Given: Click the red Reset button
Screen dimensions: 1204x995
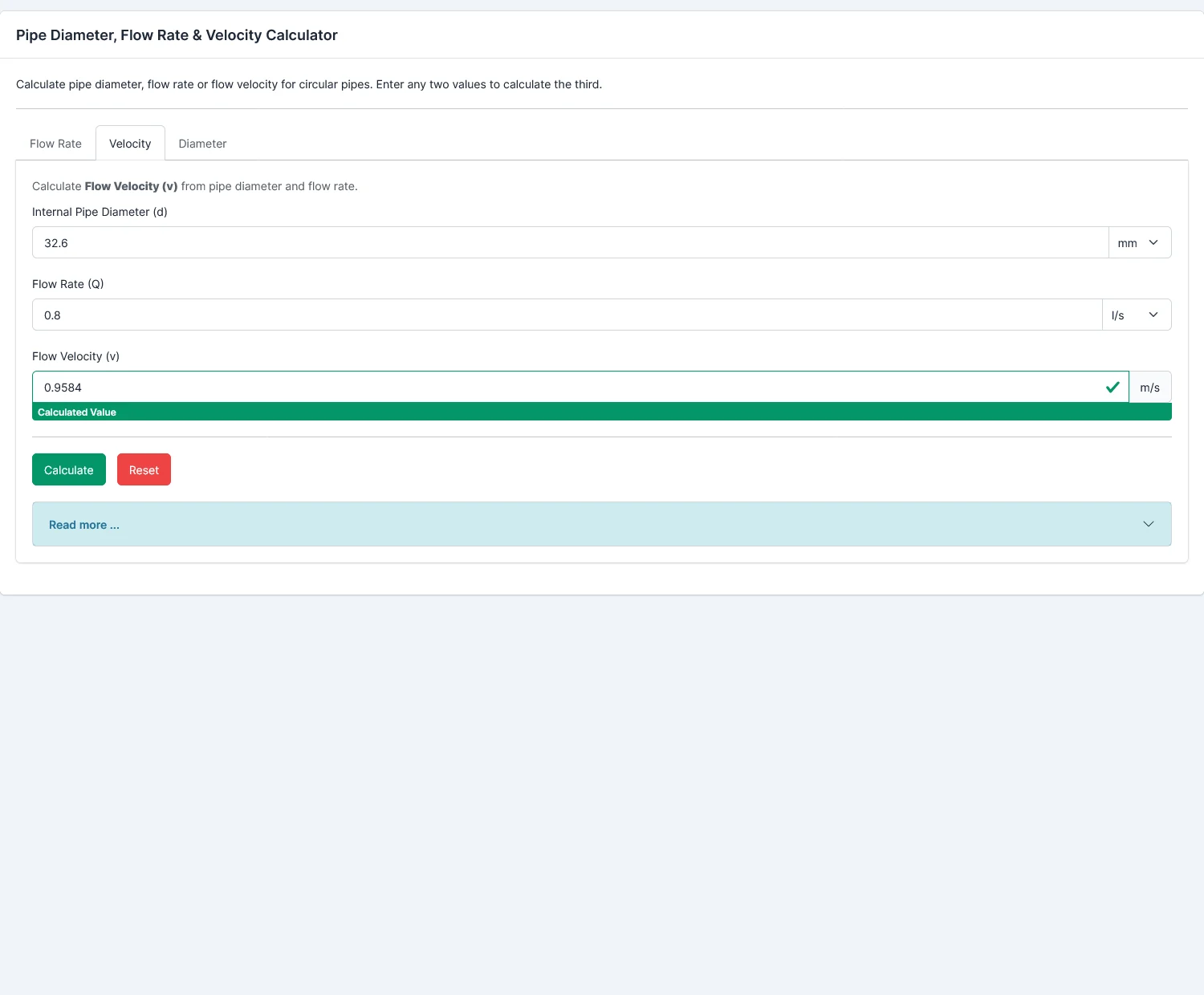Looking at the screenshot, I should click(144, 469).
